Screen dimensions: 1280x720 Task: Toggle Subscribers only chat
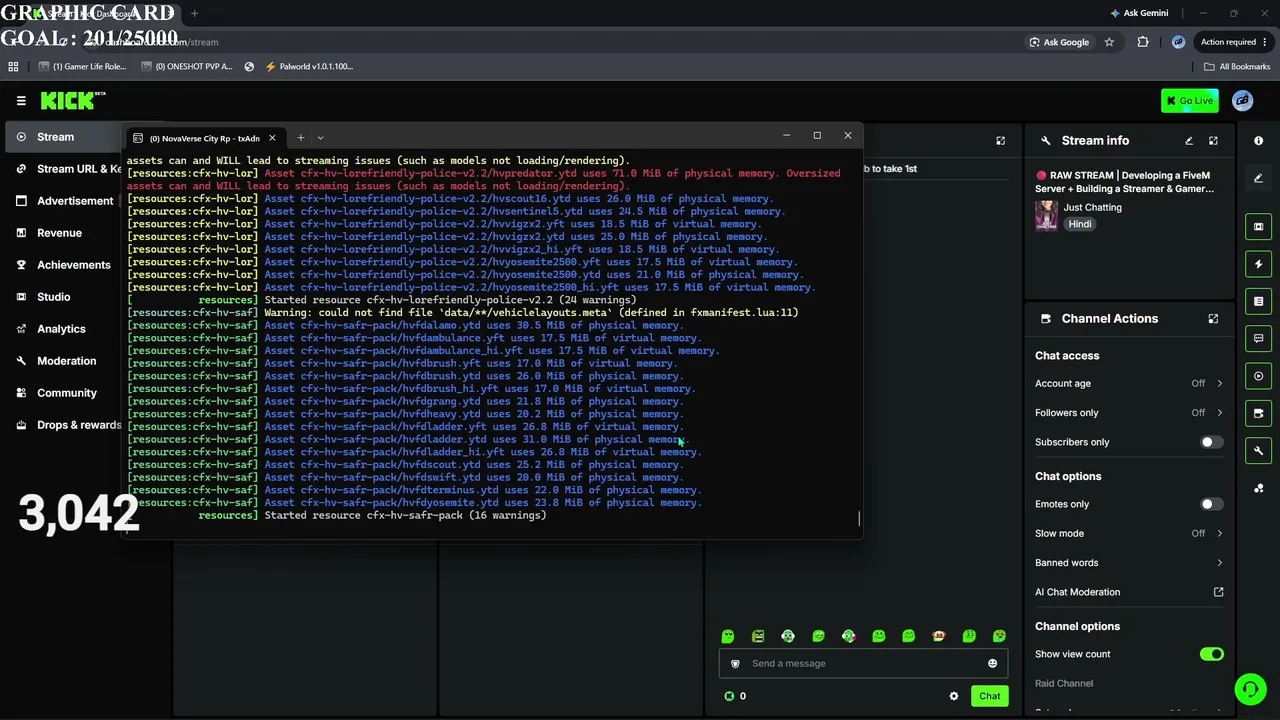click(x=1211, y=442)
